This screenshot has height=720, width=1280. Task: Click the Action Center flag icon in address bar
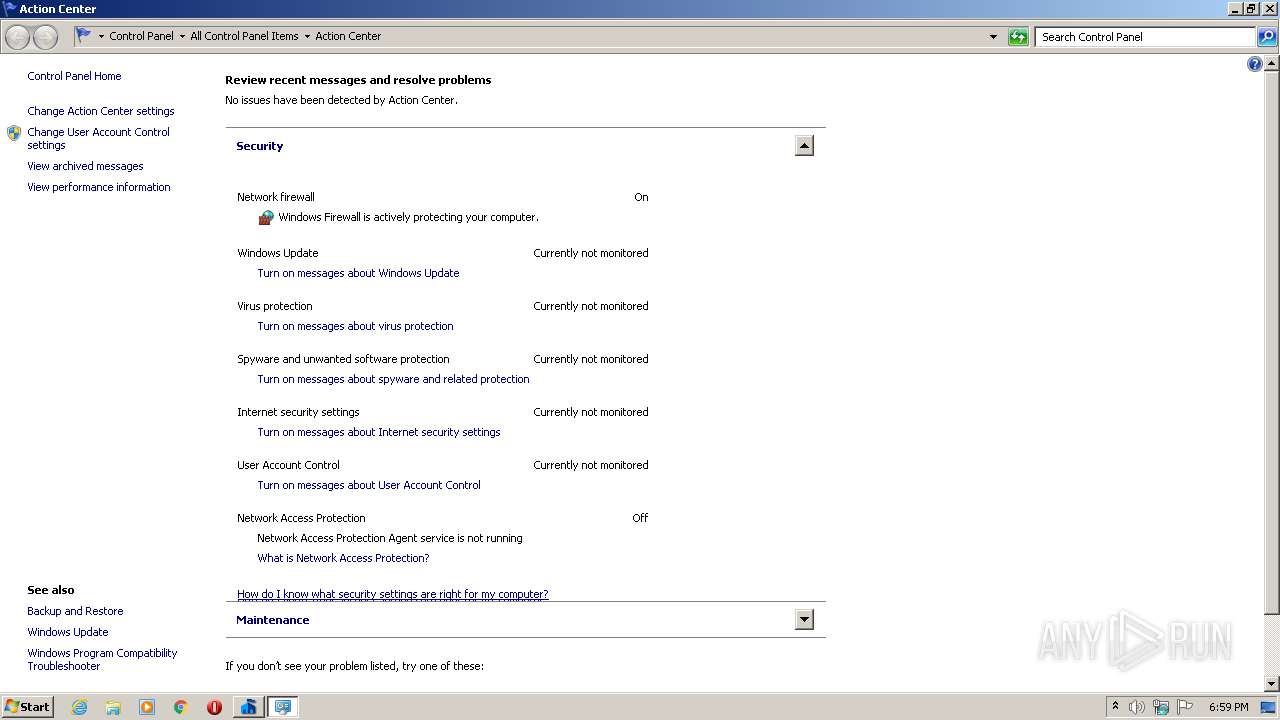click(x=84, y=36)
